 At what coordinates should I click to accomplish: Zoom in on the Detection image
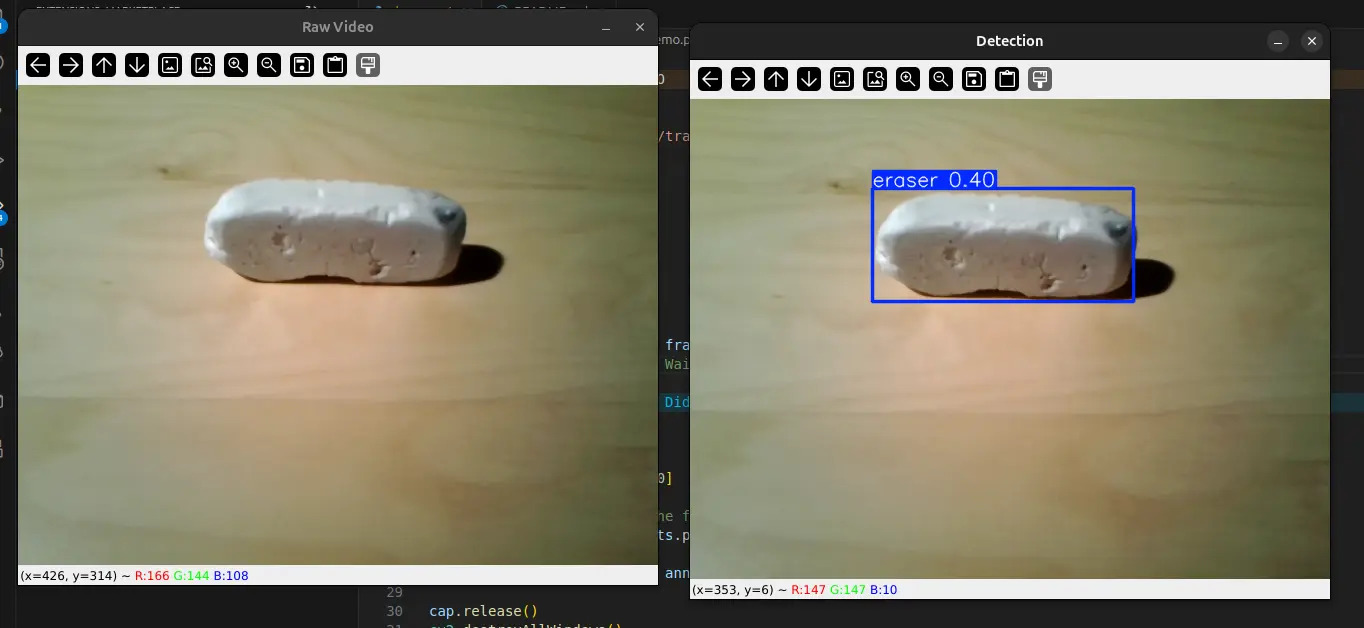(908, 79)
